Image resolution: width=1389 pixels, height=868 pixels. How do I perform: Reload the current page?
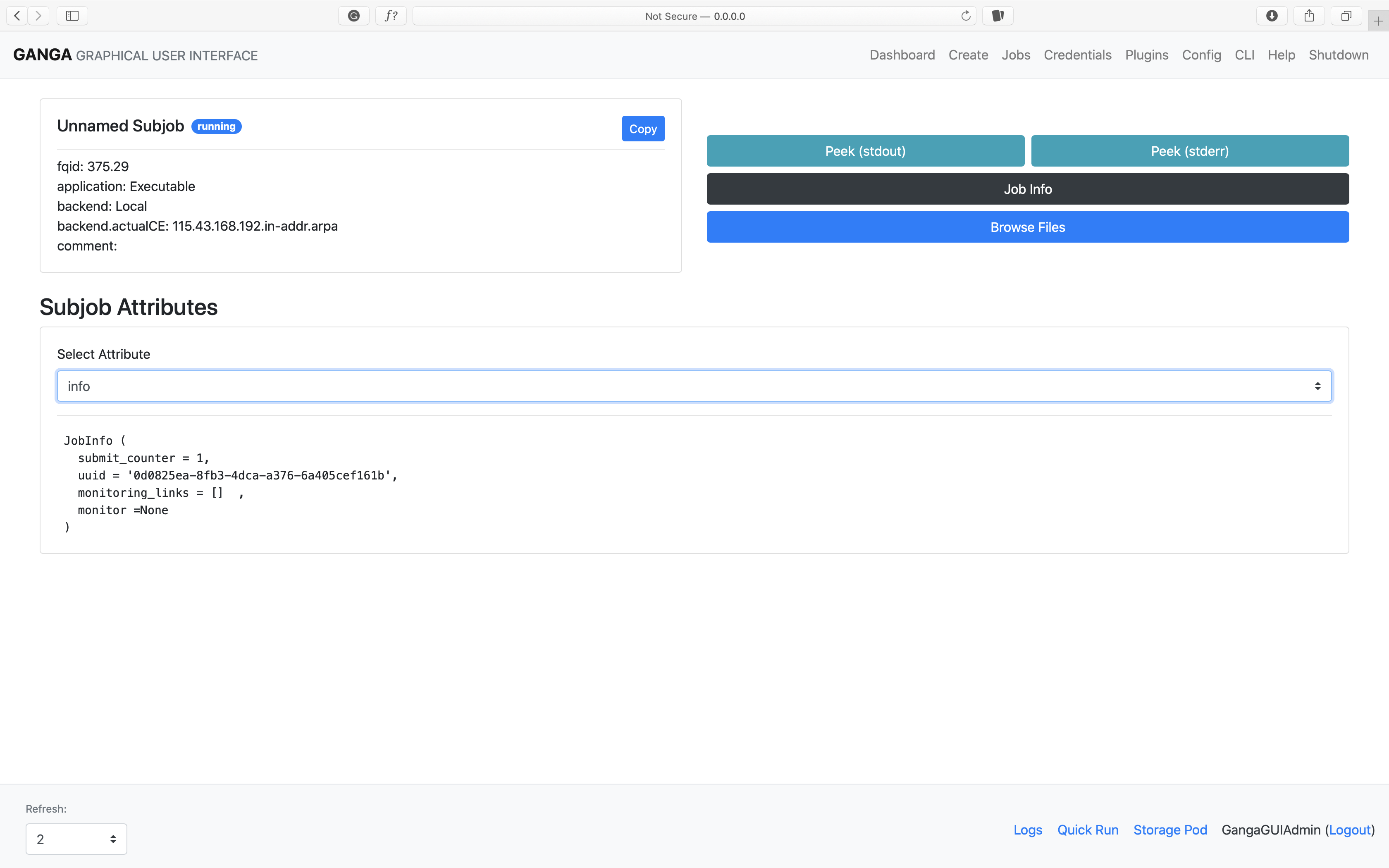coord(966,16)
